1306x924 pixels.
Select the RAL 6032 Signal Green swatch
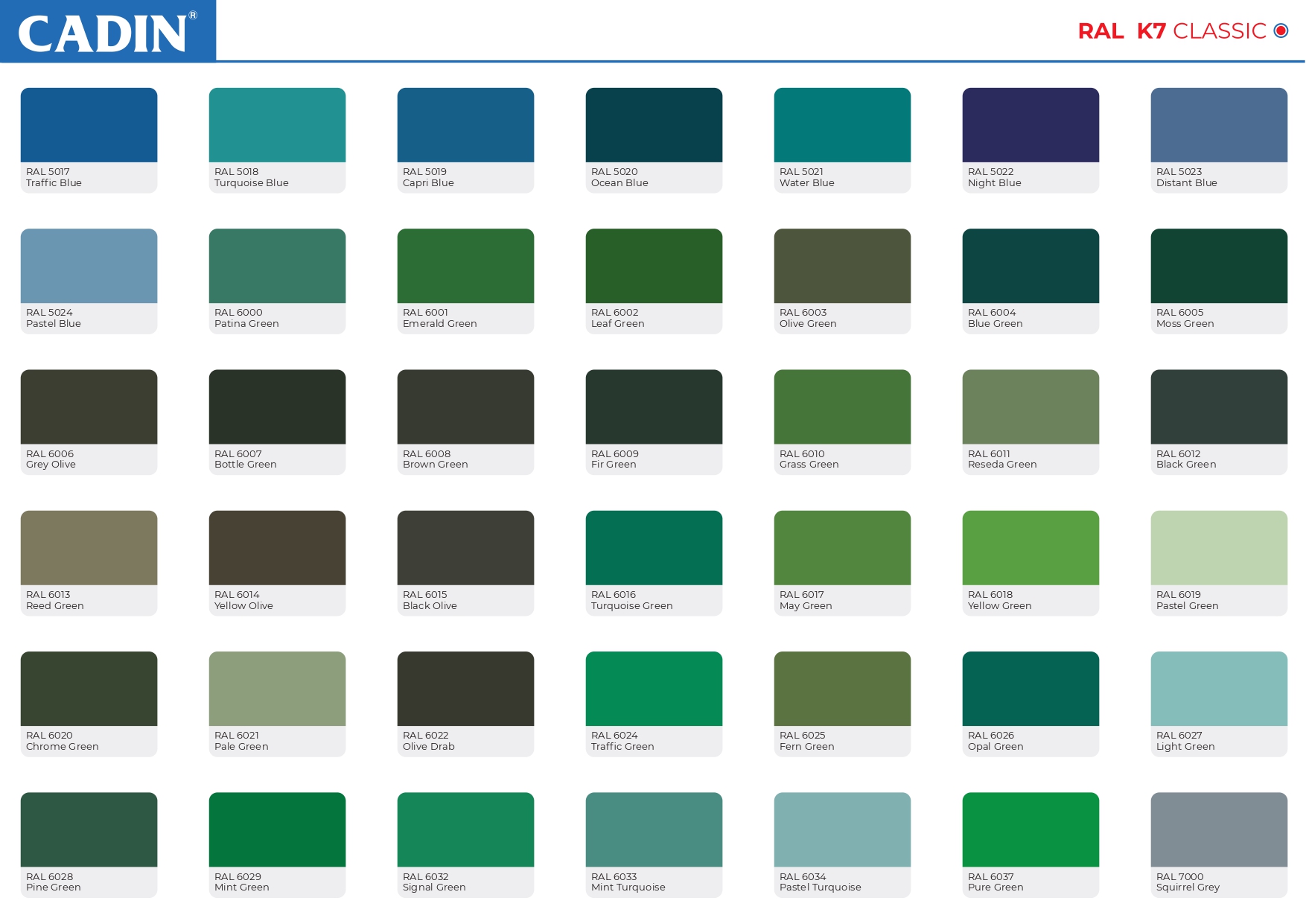pos(465,829)
